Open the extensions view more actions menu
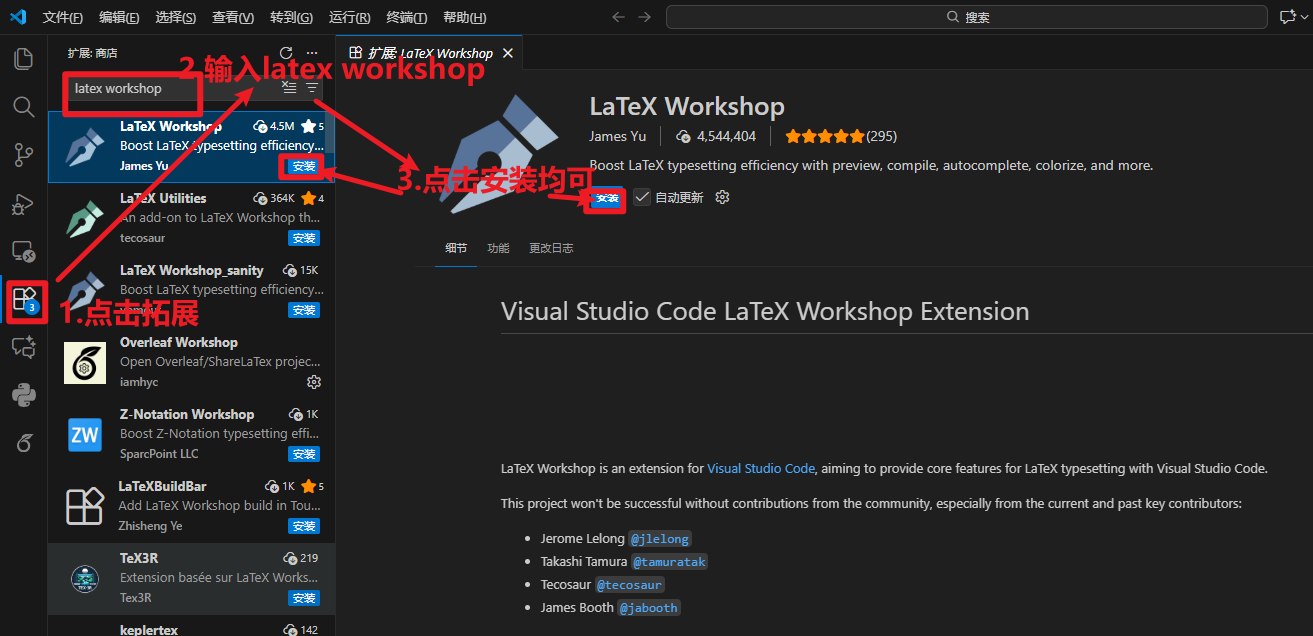 (x=312, y=53)
